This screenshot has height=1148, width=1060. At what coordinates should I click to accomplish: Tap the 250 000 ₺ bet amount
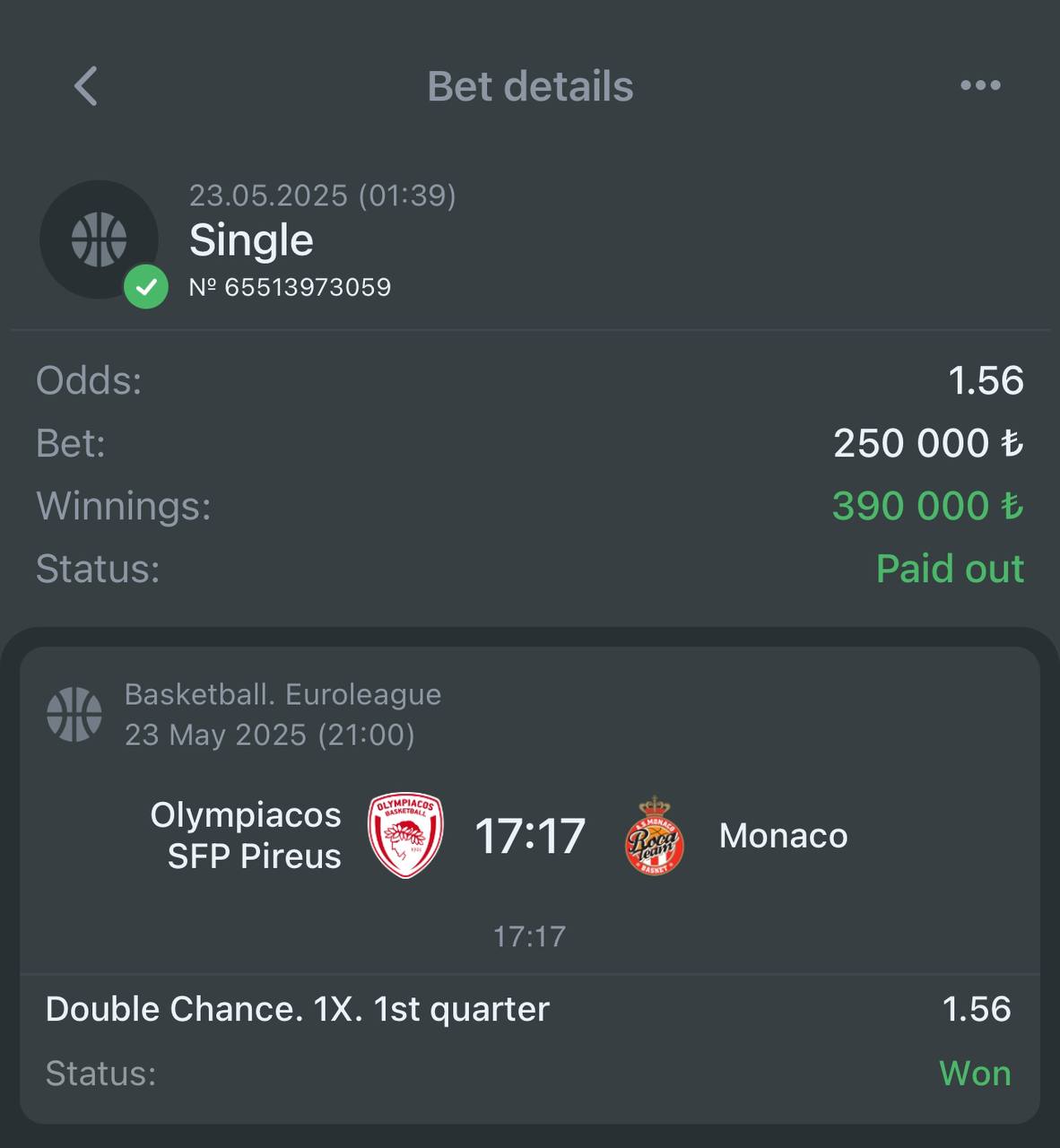point(928,443)
